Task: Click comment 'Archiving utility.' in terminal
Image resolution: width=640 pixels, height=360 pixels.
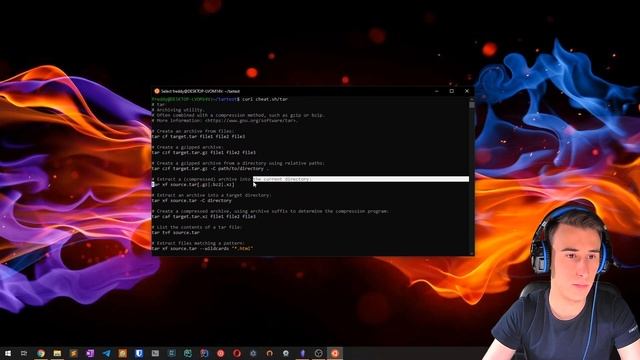Action: pyautogui.click(x=180, y=110)
